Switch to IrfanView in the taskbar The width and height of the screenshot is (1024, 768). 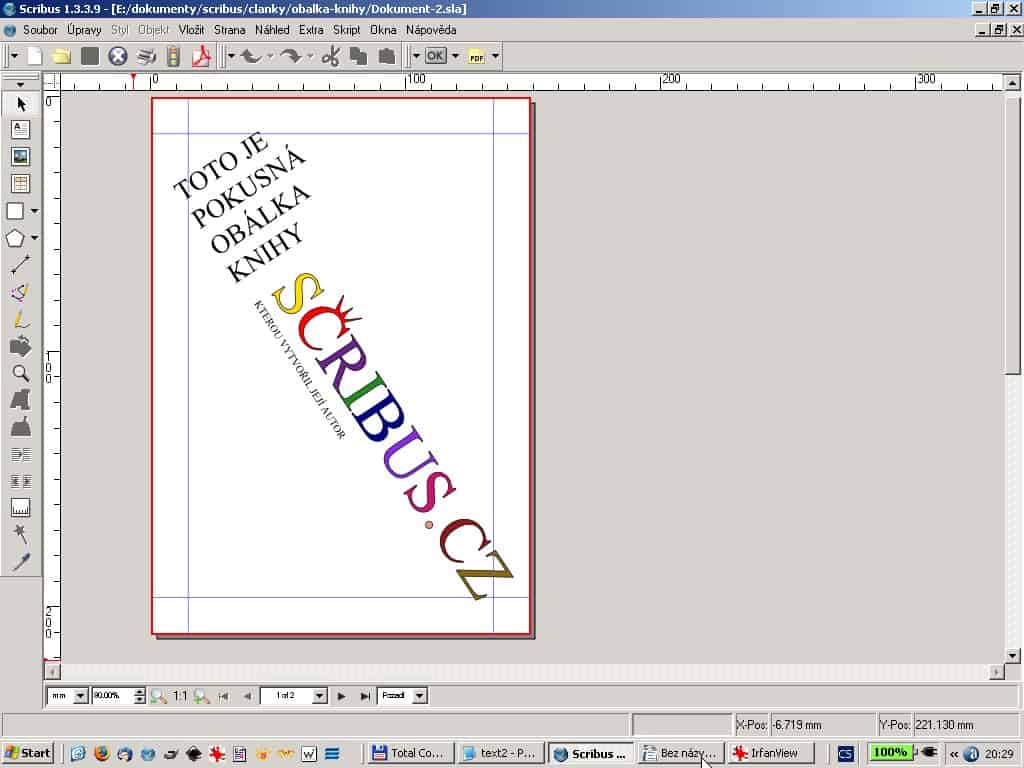tap(771, 754)
